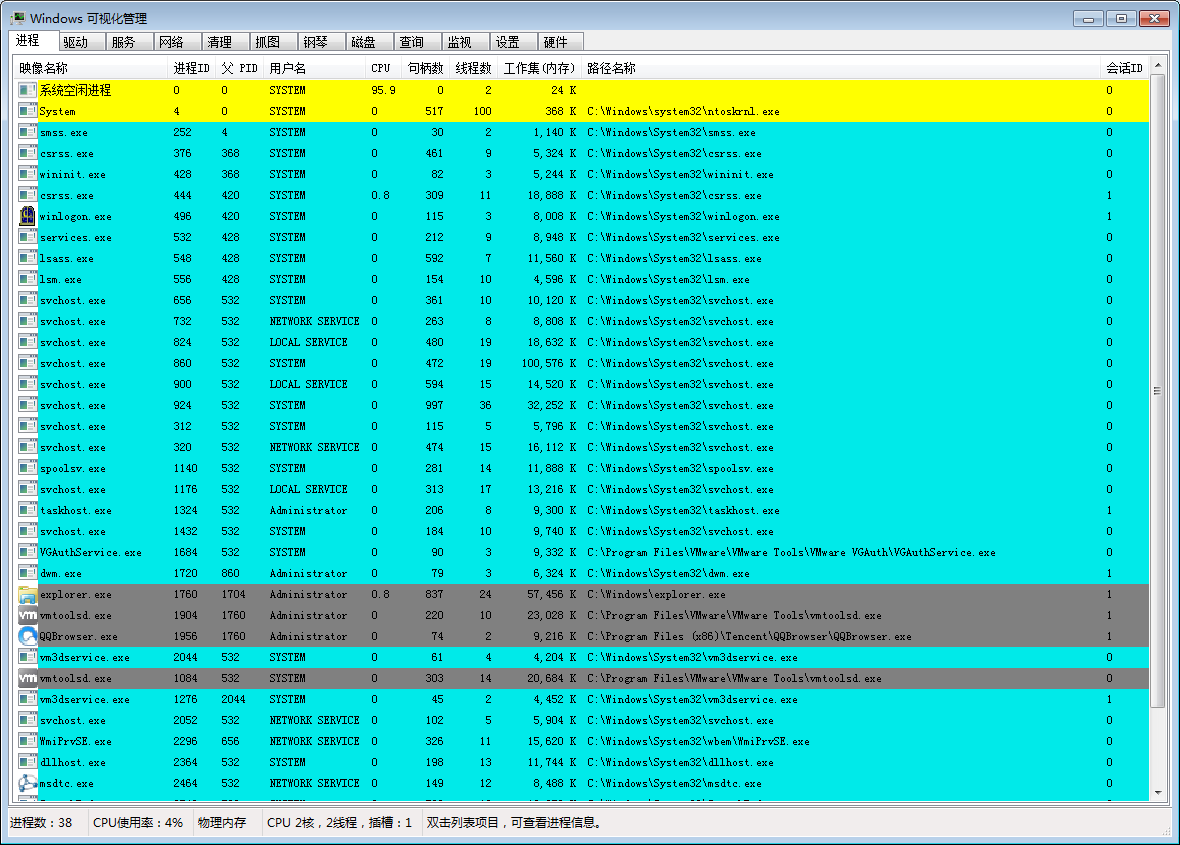
Task: Click the explorer.exe folder icon
Action: click(x=28, y=594)
